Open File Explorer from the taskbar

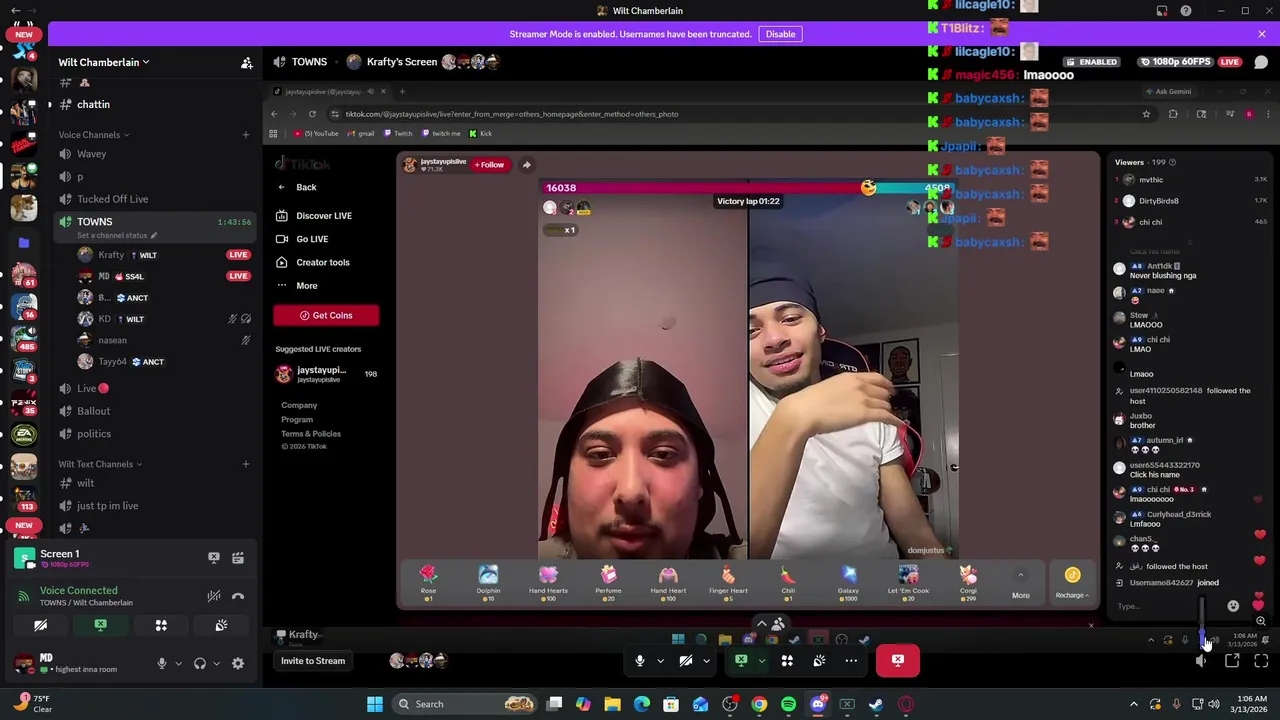(x=612, y=704)
